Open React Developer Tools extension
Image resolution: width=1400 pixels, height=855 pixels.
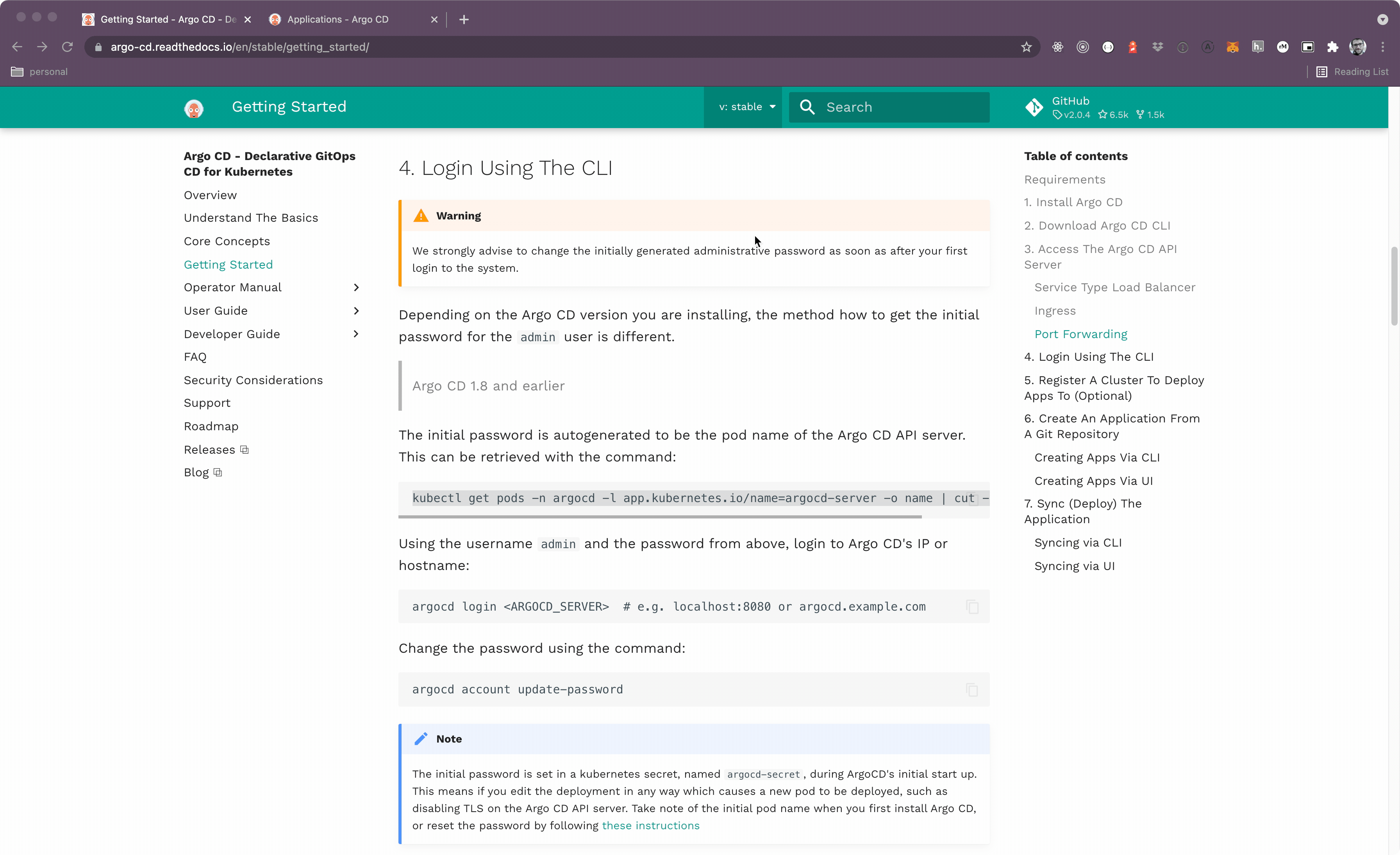(x=1057, y=47)
